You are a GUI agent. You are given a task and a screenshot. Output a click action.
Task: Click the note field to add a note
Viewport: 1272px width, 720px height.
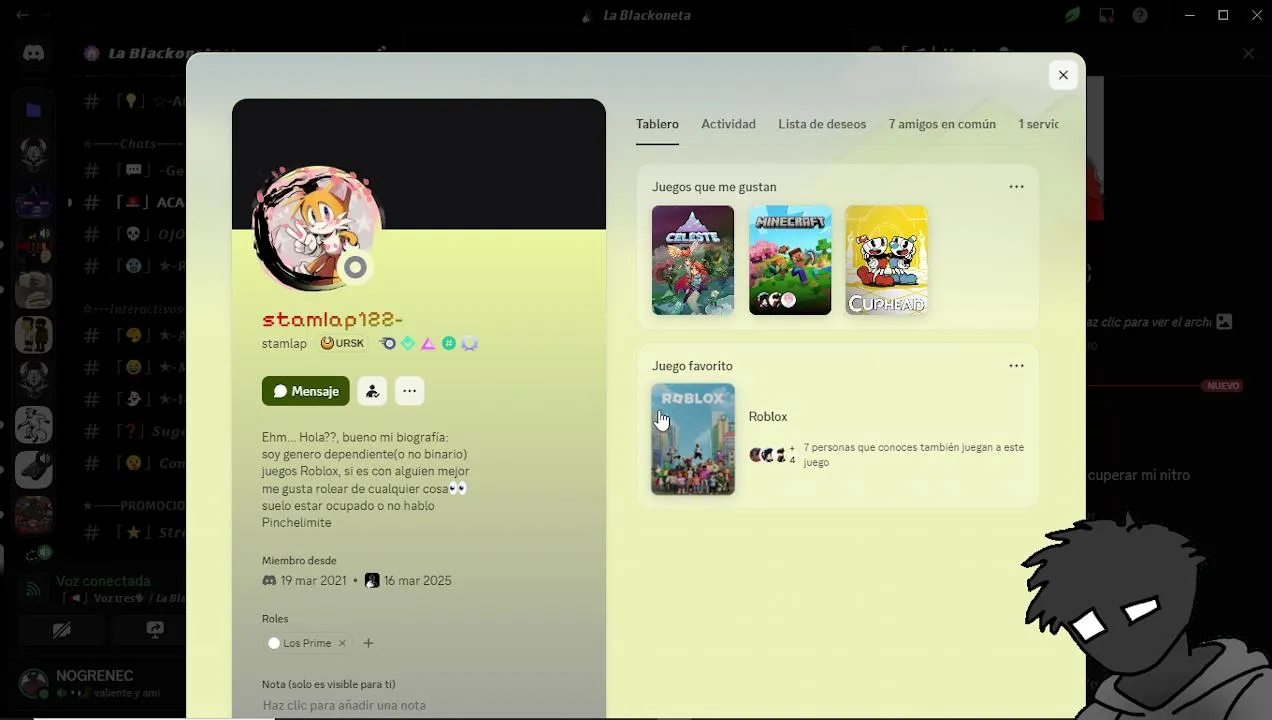[419, 705]
